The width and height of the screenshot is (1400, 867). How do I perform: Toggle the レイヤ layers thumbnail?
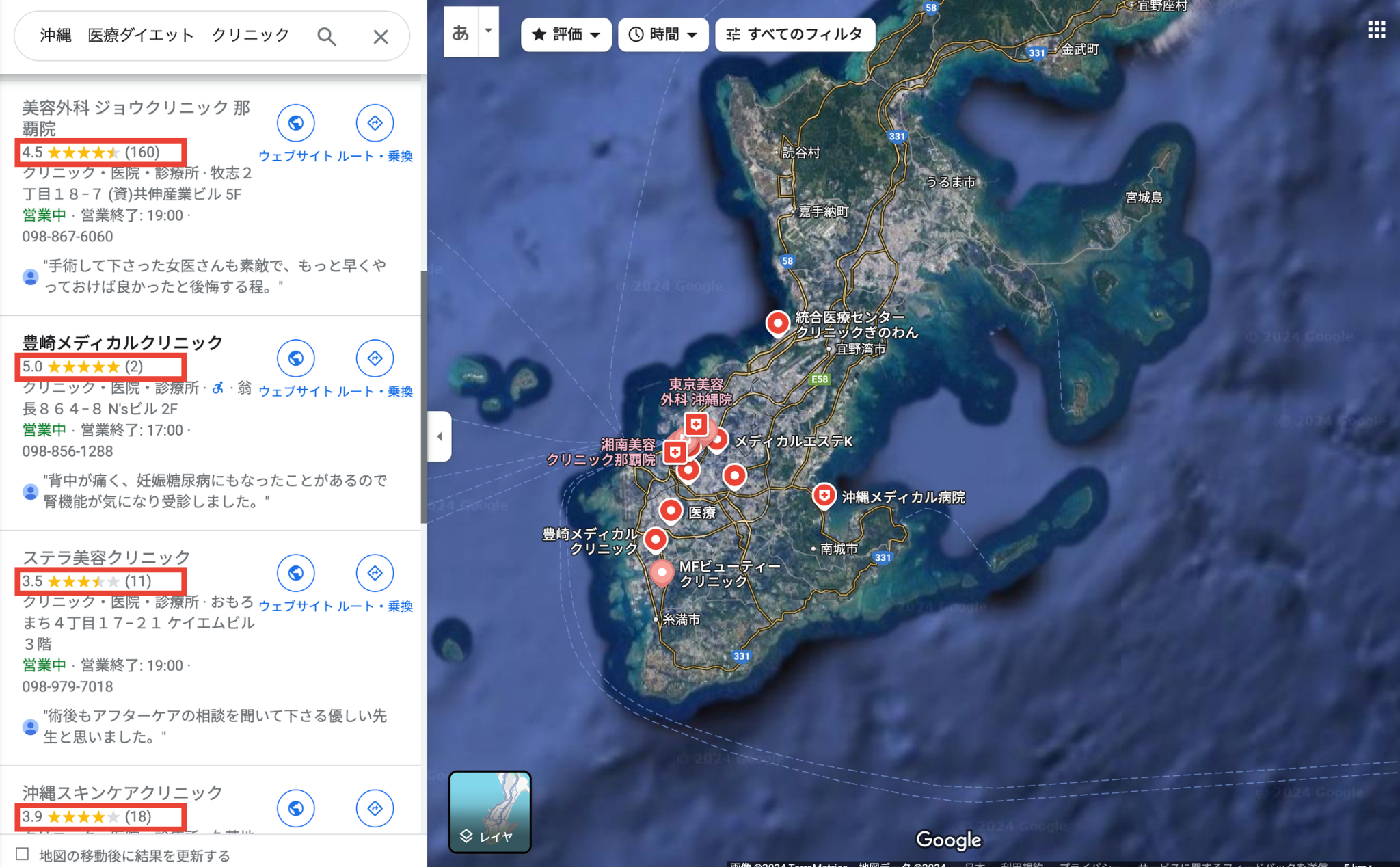click(489, 812)
